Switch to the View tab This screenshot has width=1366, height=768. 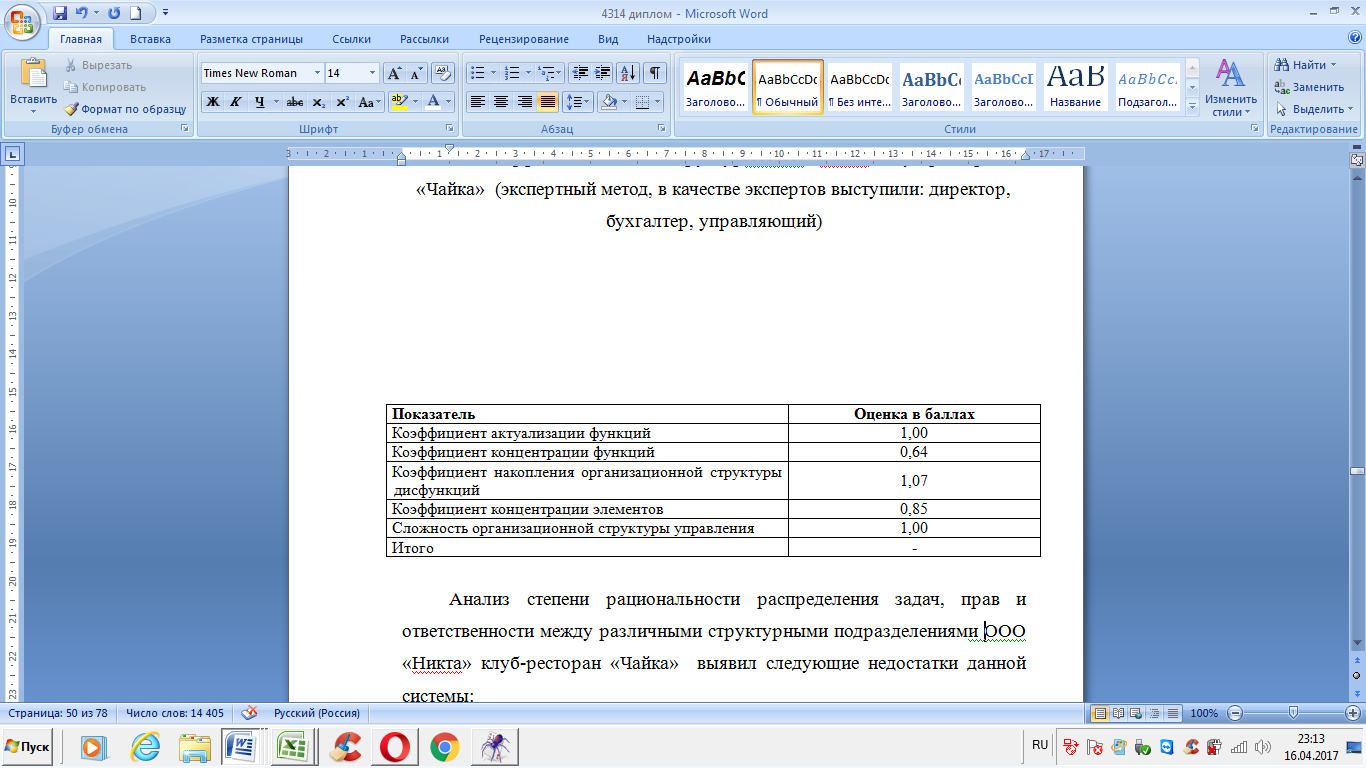pos(608,39)
